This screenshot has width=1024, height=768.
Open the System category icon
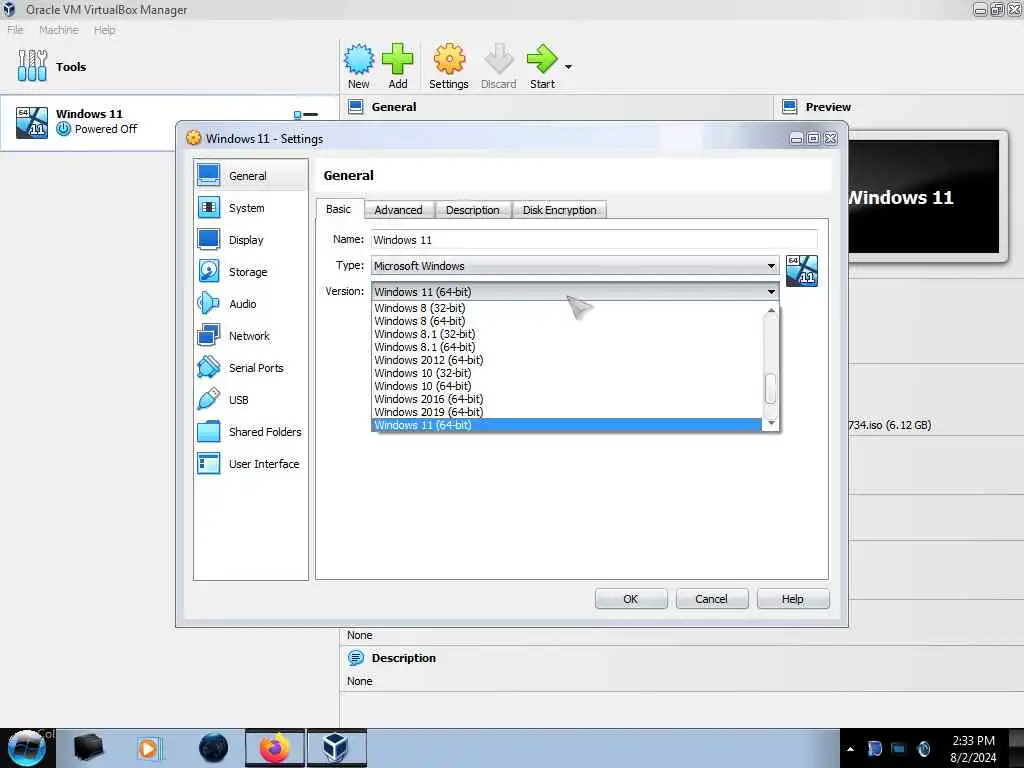[x=209, y=207]
